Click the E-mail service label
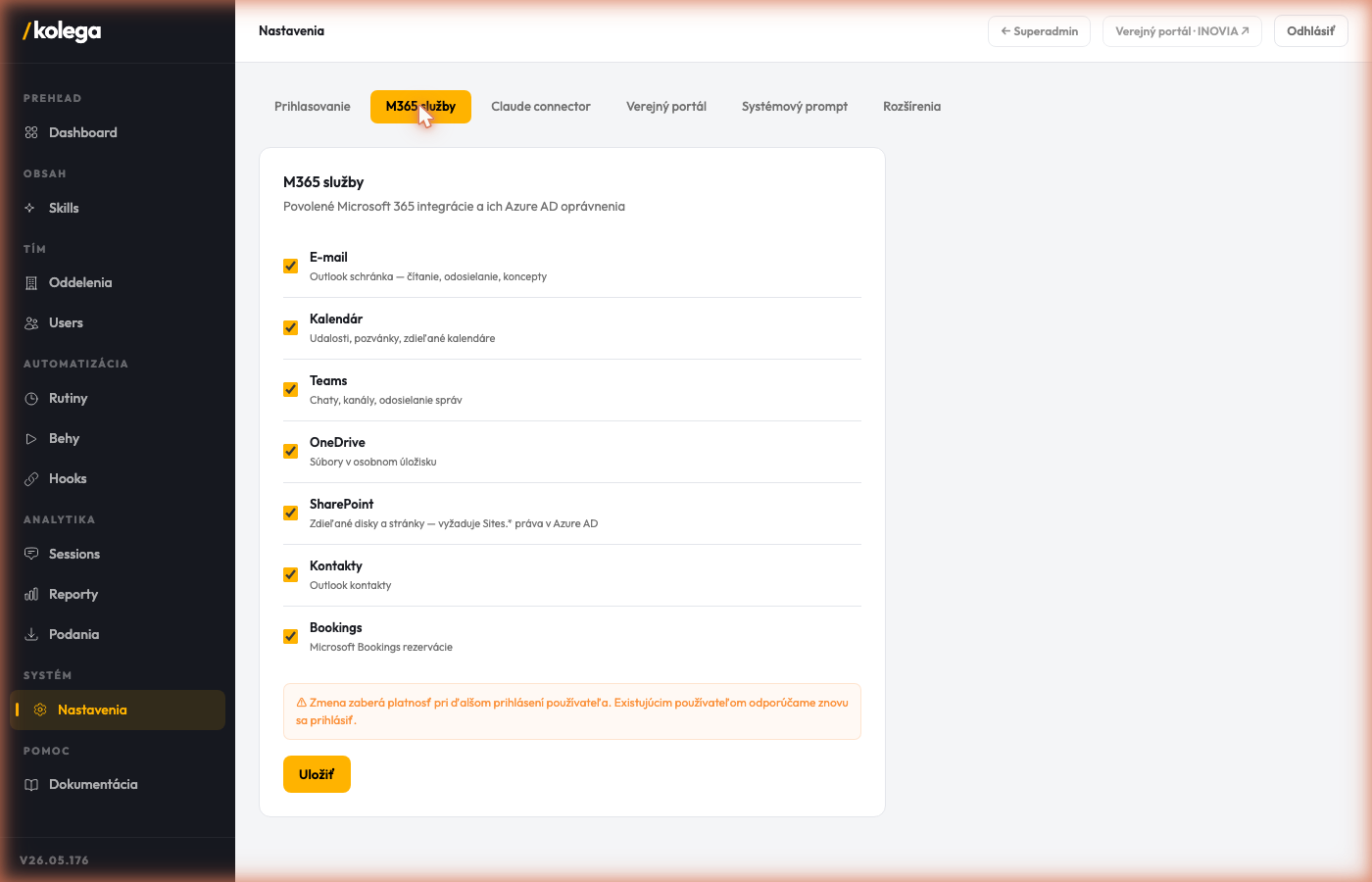The height and width of the screenshot is (882, 1372). 328,258
